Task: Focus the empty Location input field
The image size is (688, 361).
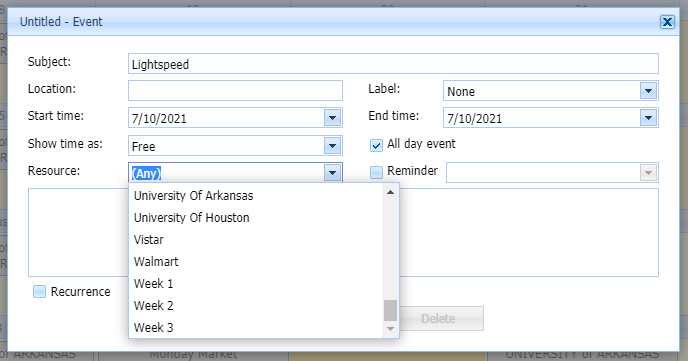Action: 235,91
